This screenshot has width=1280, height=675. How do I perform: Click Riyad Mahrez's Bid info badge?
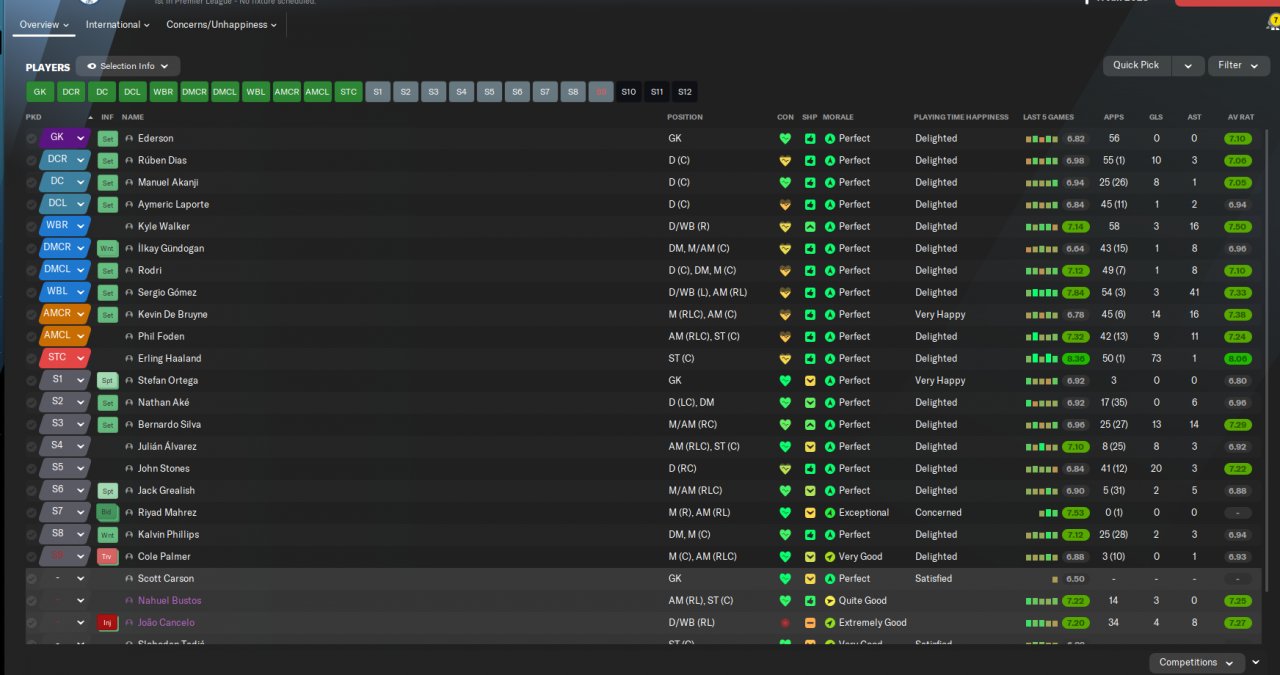107,512
